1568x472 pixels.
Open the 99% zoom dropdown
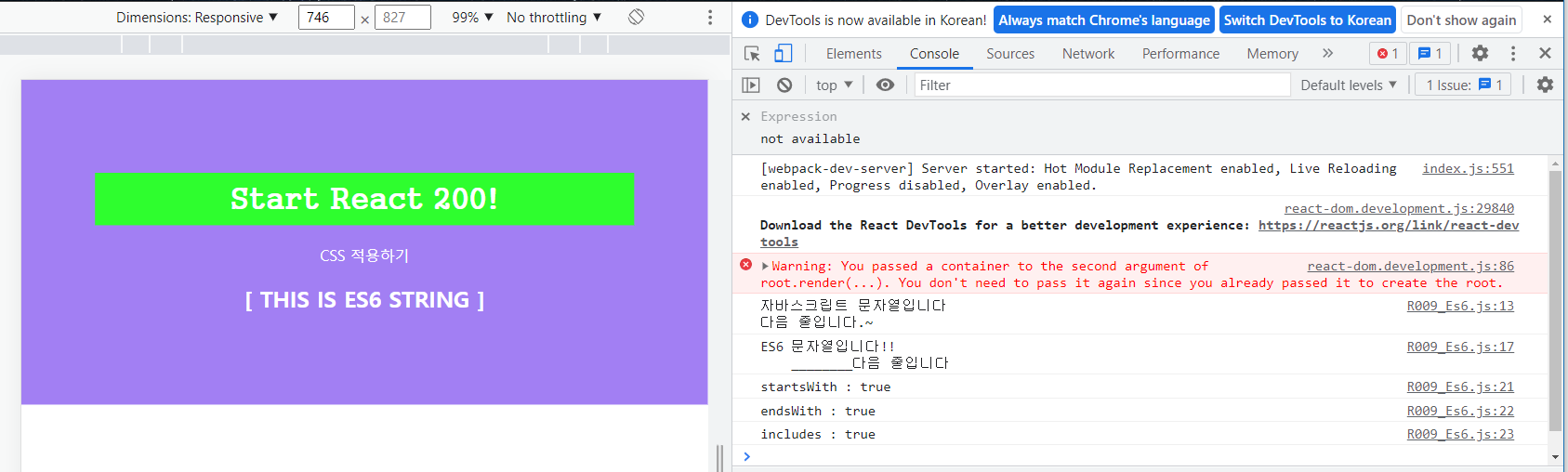[x=472, y=18]
